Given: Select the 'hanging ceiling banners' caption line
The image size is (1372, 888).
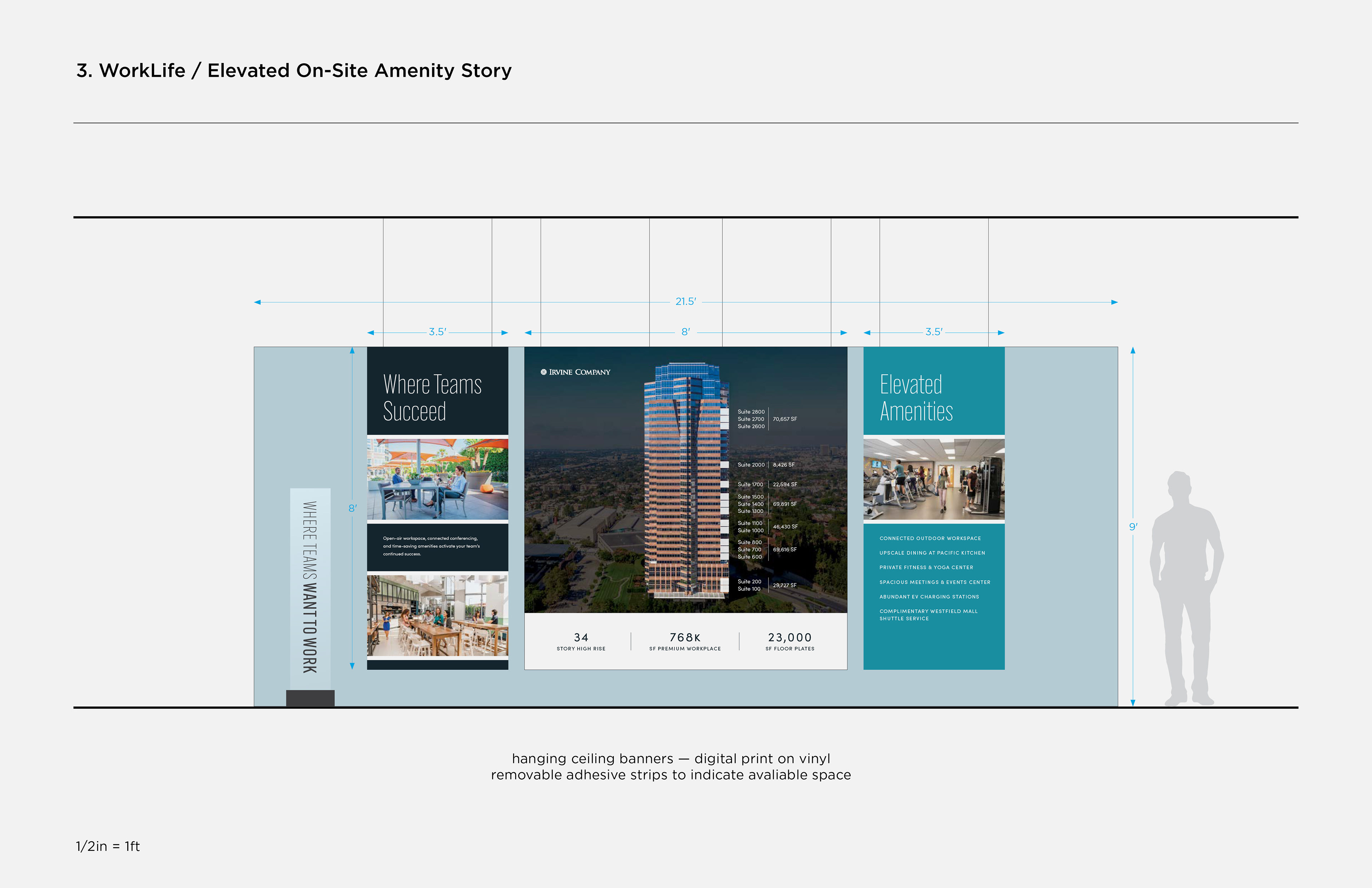Looking at the screenshot, I should click(671, 759).
